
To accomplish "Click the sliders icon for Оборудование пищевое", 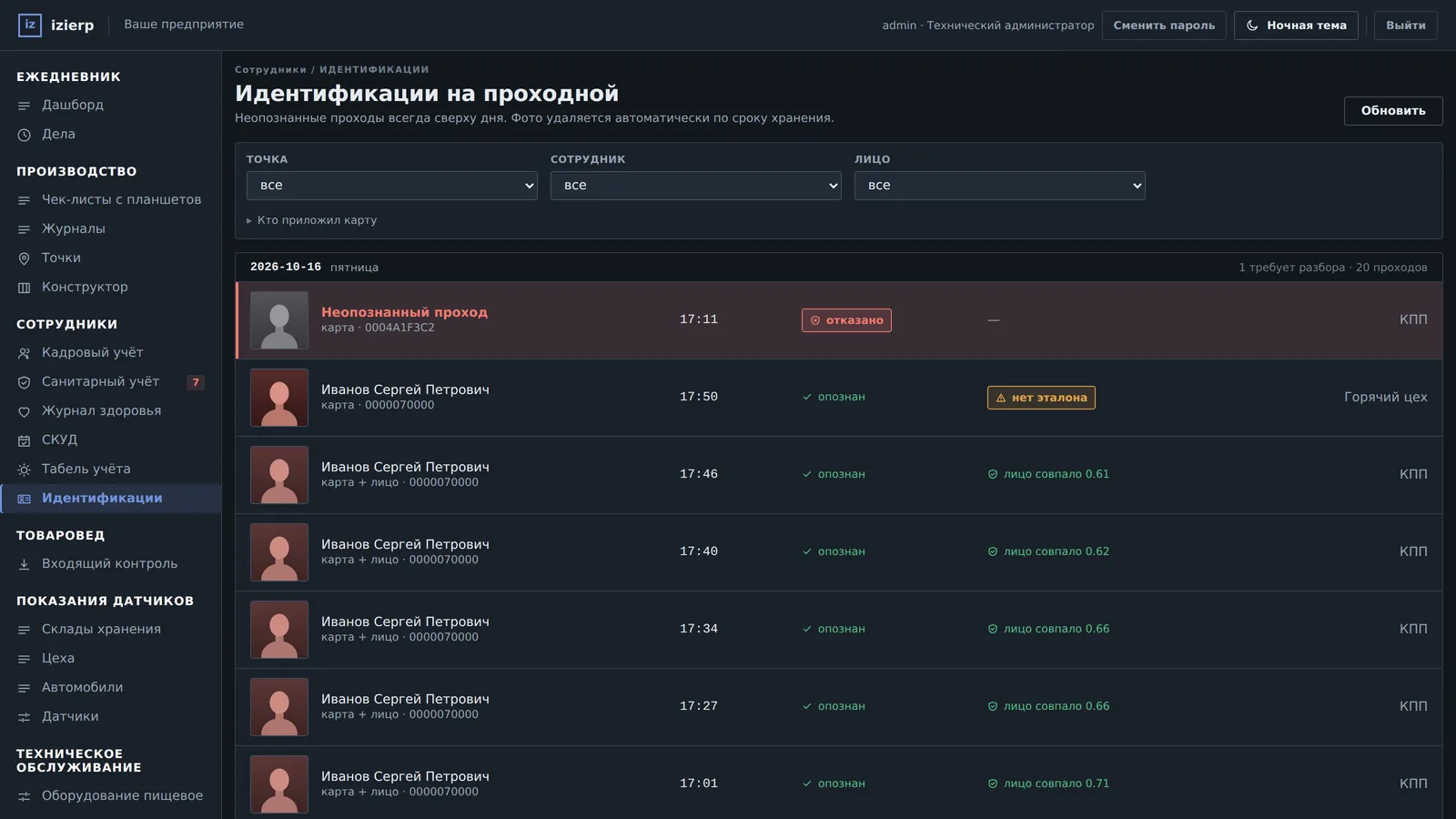I will [25, 796].
